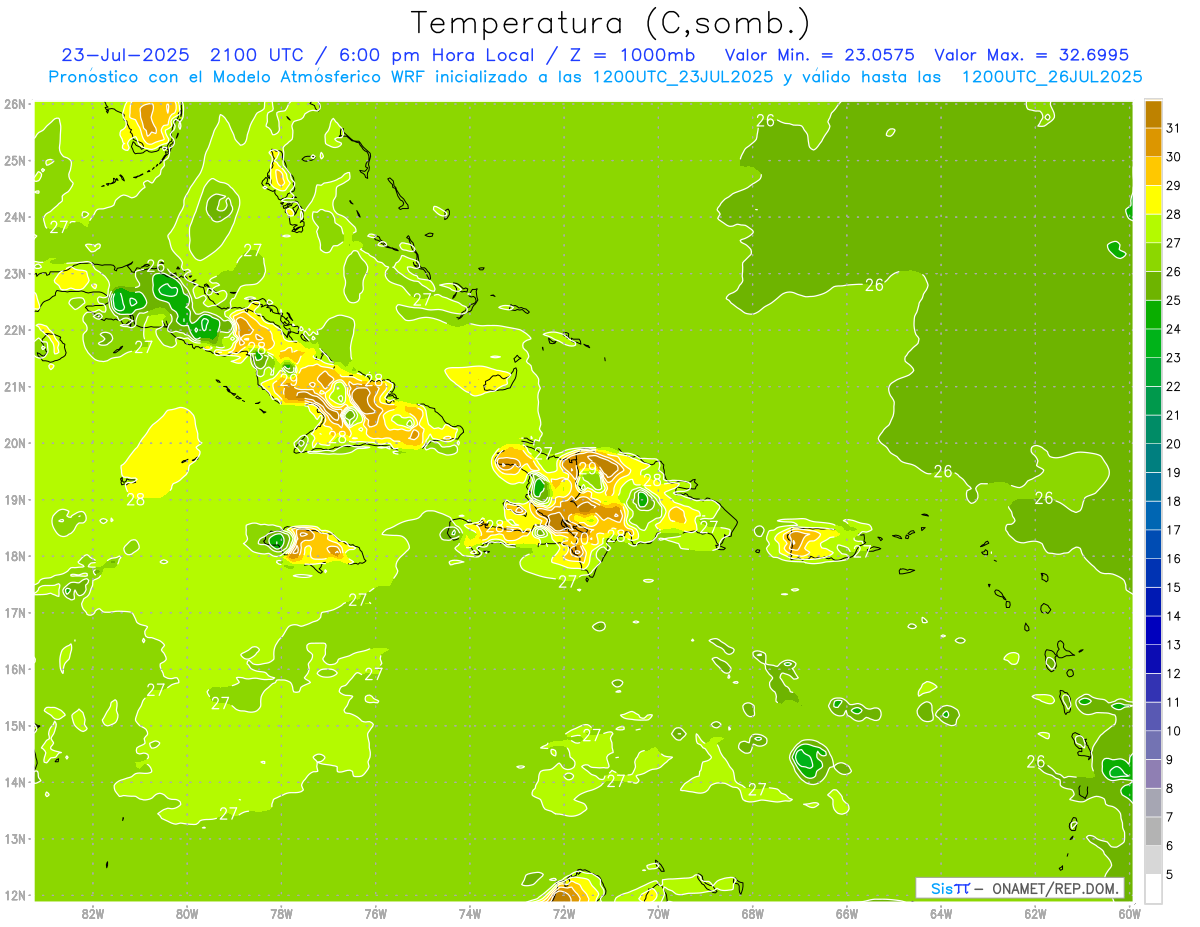Image resolution: width=1200 pixels, height=927 pixels.
Task: Click the '17N' latitude axis label
Action: pyautogui.click(x=15, y=612)
